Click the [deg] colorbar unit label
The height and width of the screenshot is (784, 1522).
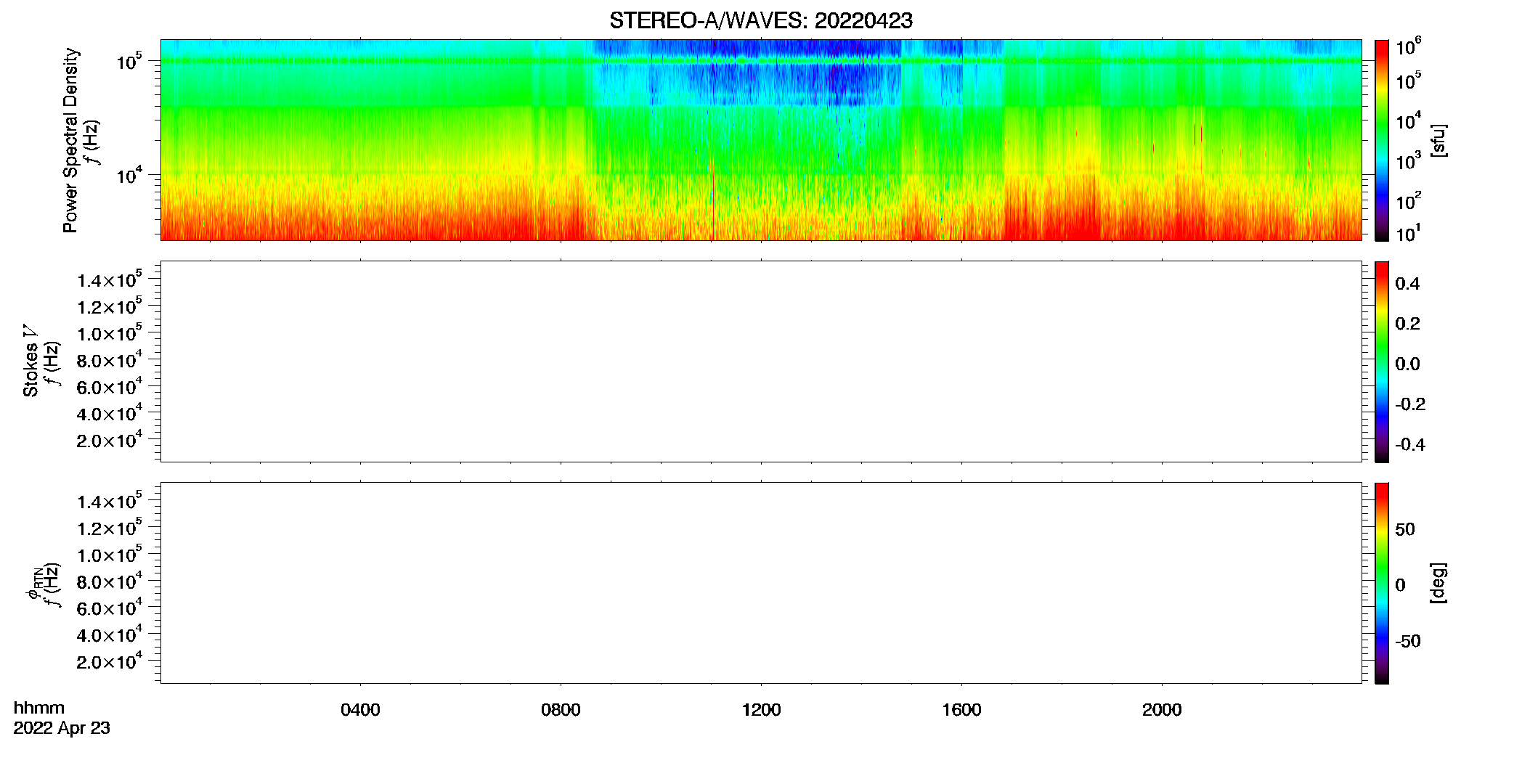point(1438,583)
